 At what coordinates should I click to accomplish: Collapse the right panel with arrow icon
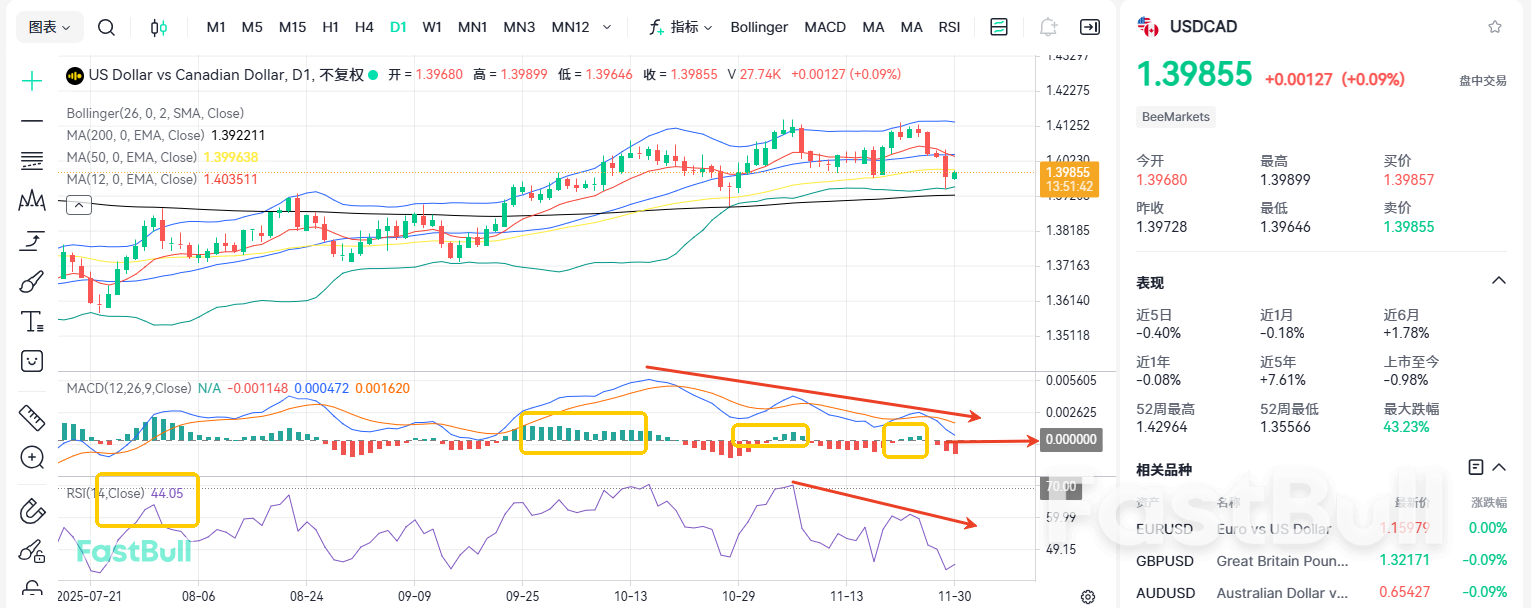coord(1089,27)
